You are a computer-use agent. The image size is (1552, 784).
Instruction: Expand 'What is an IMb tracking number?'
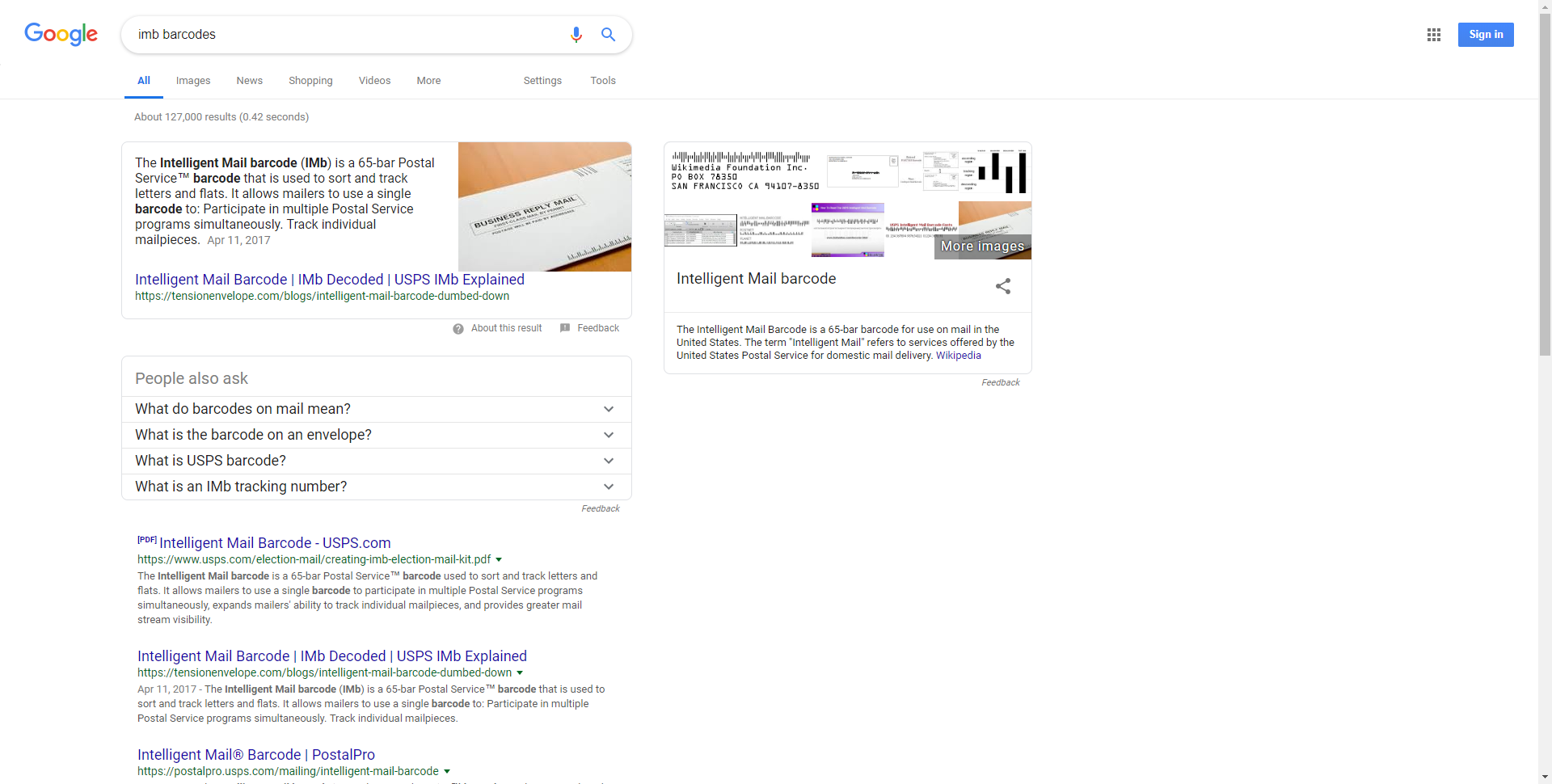coord(608,487)
